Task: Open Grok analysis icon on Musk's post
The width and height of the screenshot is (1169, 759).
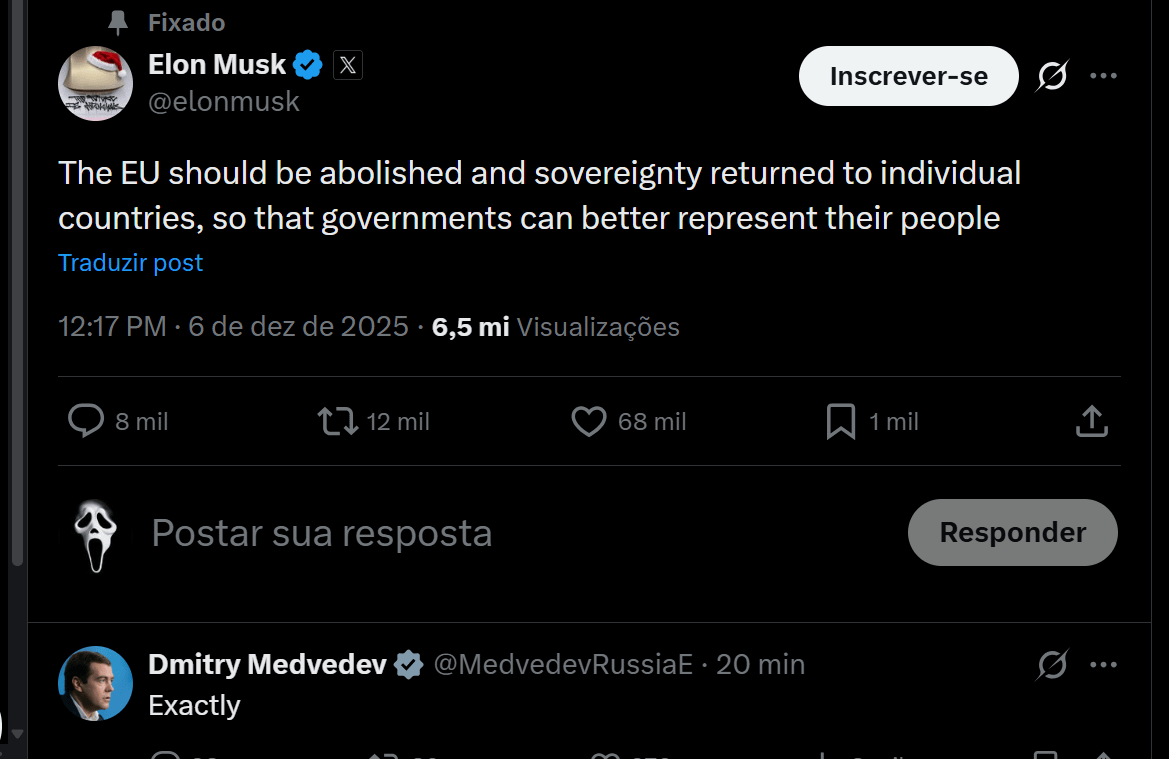Action: tap(1050, 75)
